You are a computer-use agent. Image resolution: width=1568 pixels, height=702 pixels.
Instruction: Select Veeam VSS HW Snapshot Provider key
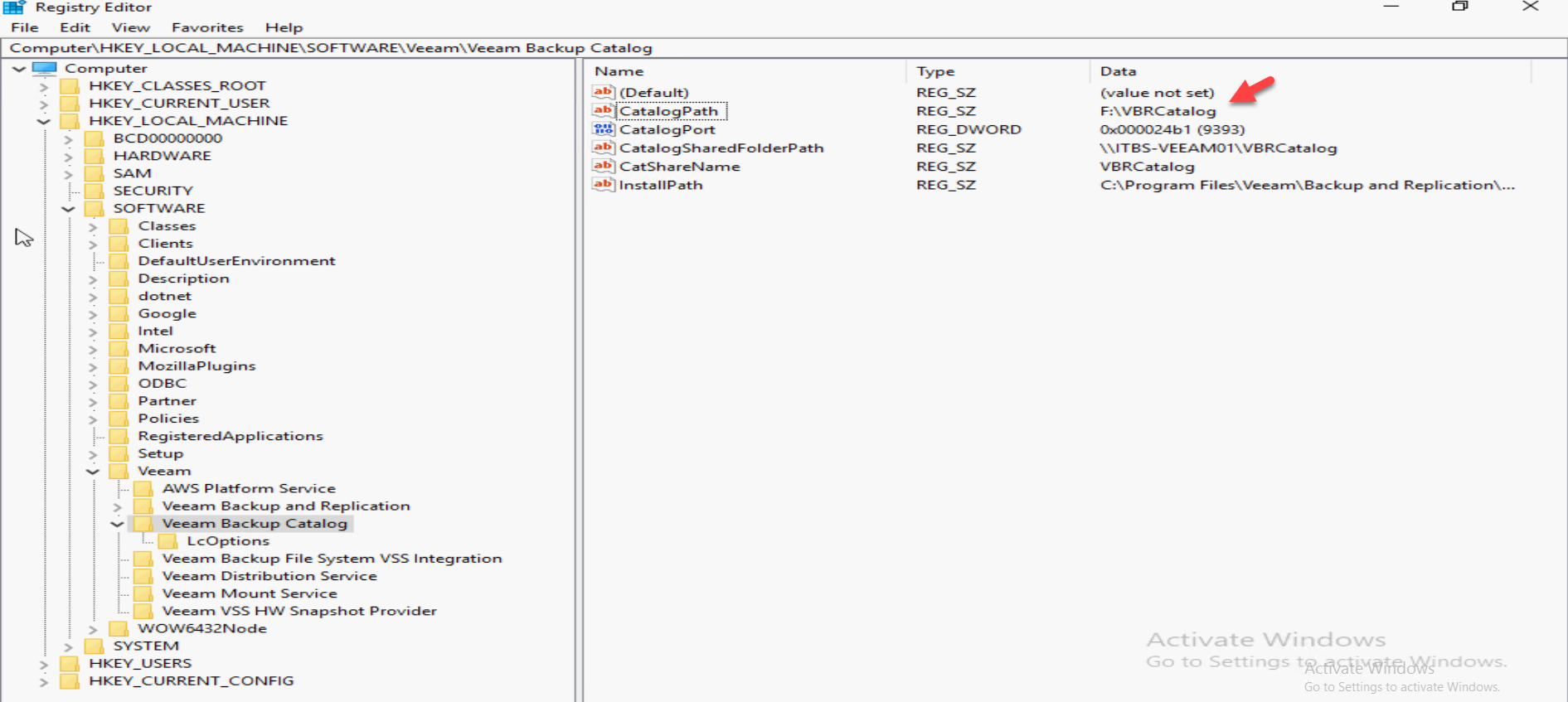pos(299,611)
